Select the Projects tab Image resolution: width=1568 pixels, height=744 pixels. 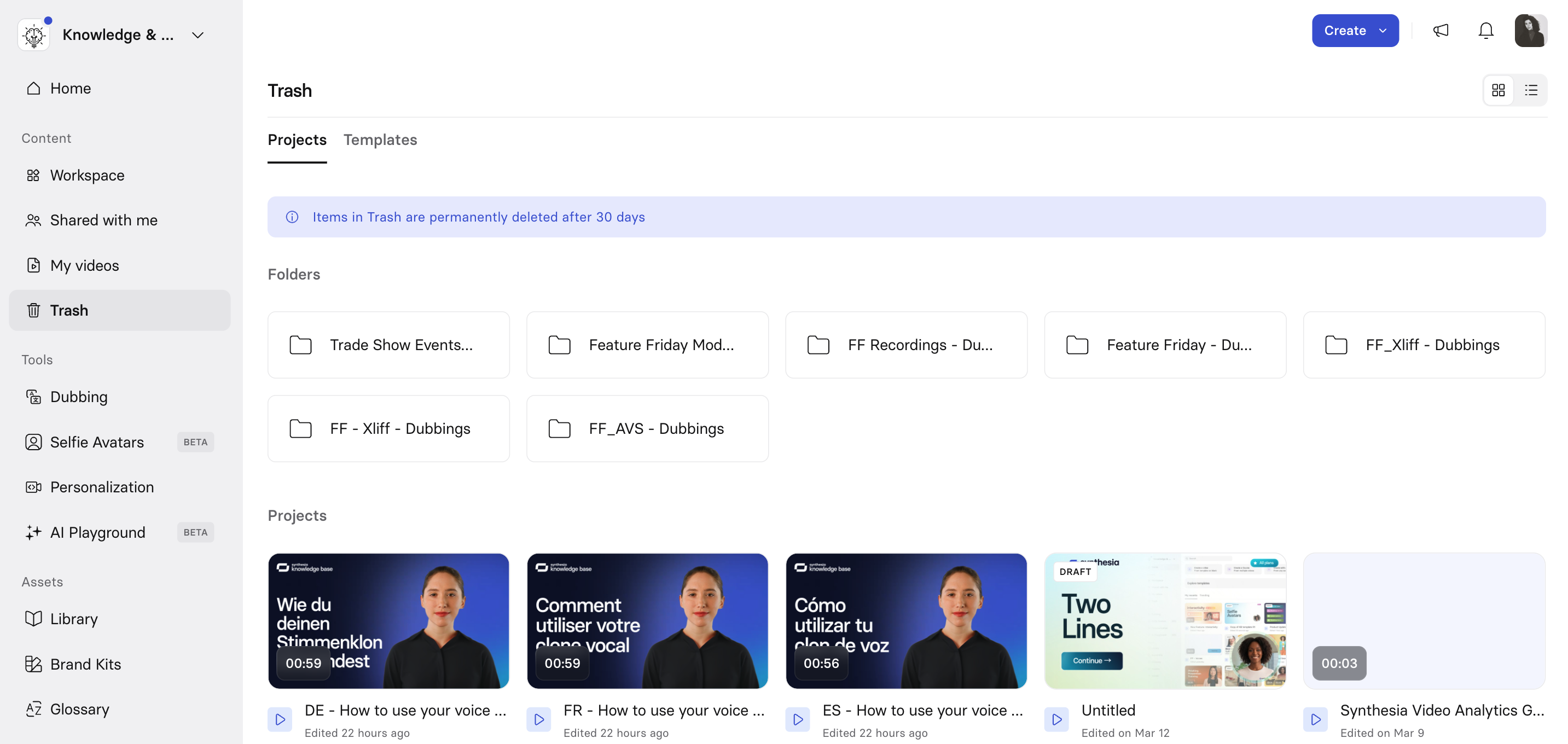pyautogui.click(x=297, y=139)
